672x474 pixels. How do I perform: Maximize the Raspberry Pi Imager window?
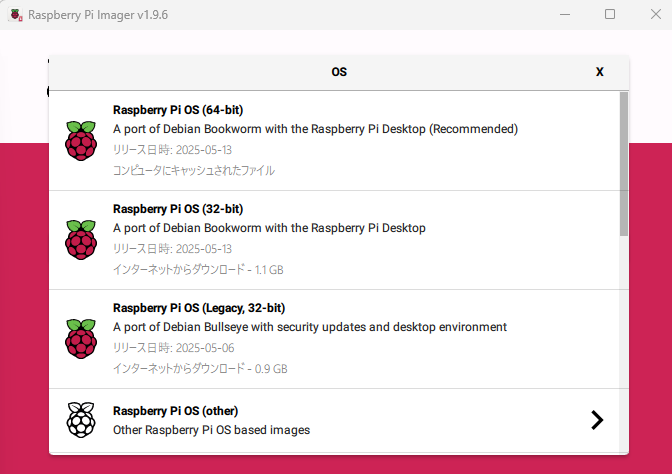pos(610,15)
